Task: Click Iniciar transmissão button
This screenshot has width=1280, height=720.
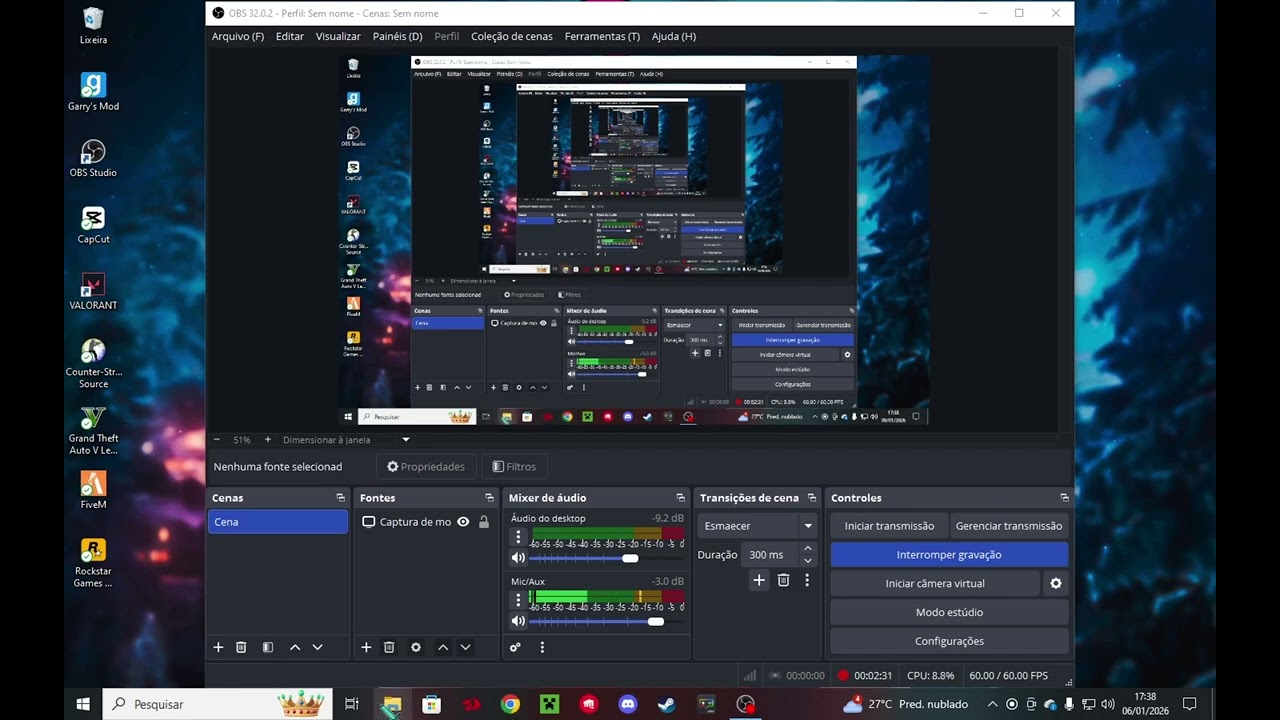Action: [889, 526]
